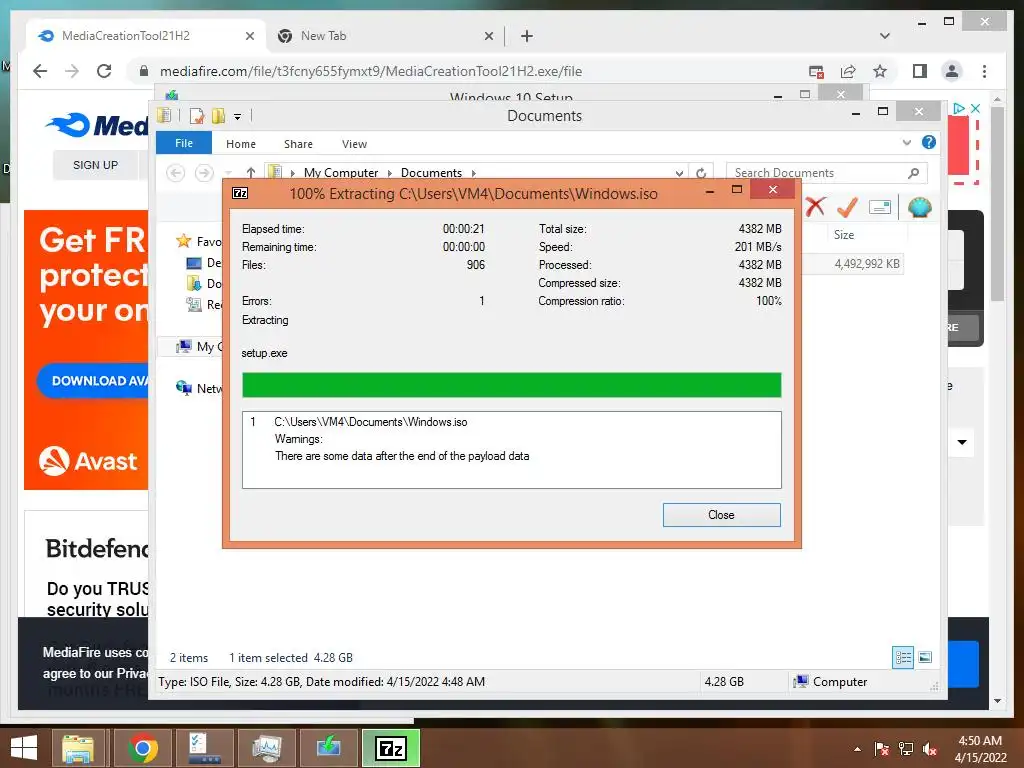The image size is (1024, 768).
Task: Click the mediafire.com URL in address bar
Action: (x=371, y=71)
